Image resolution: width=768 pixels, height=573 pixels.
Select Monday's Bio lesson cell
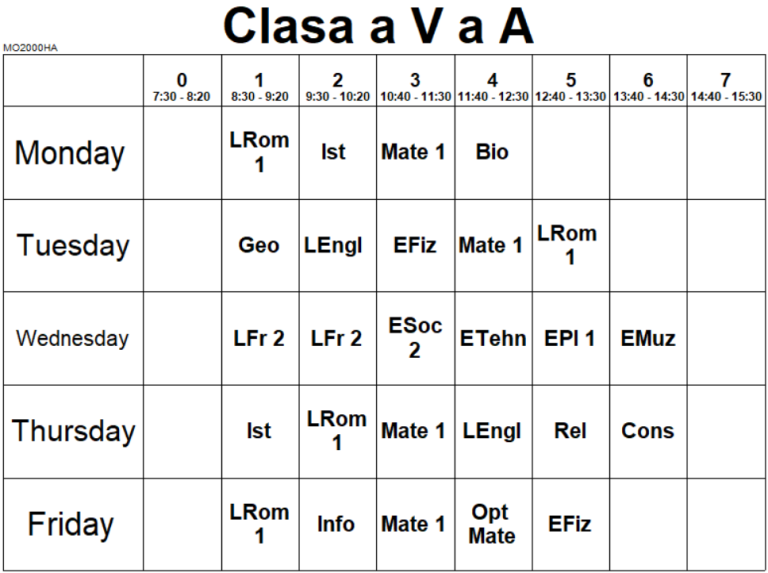[x=492, y=153]
